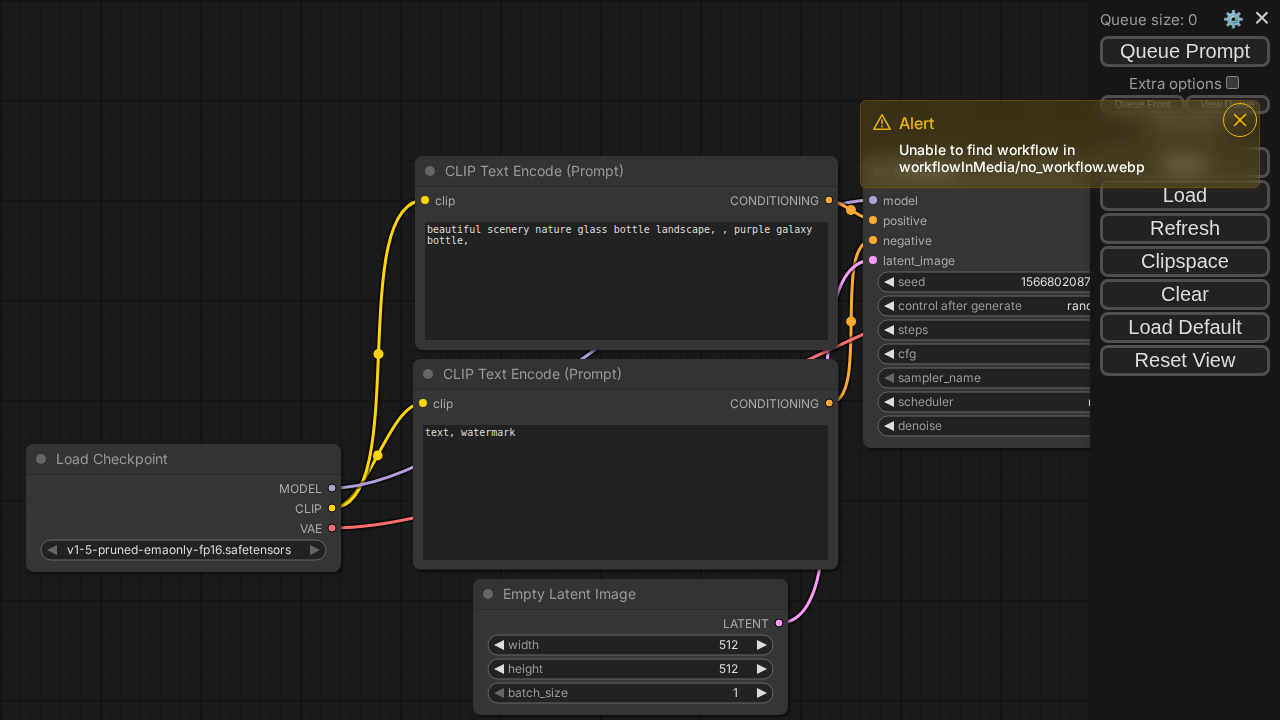Click the Reset View button
Viewport: 1280px width, 720px height.
click(x=1184, y=360)
